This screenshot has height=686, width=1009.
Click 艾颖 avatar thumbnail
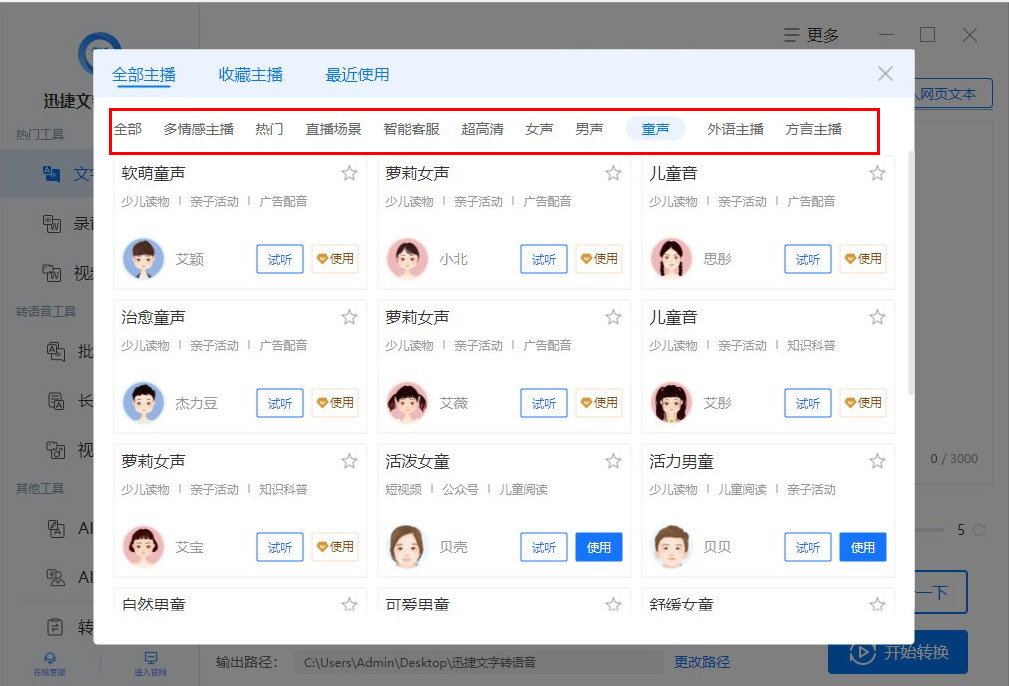tap(143, 259)
